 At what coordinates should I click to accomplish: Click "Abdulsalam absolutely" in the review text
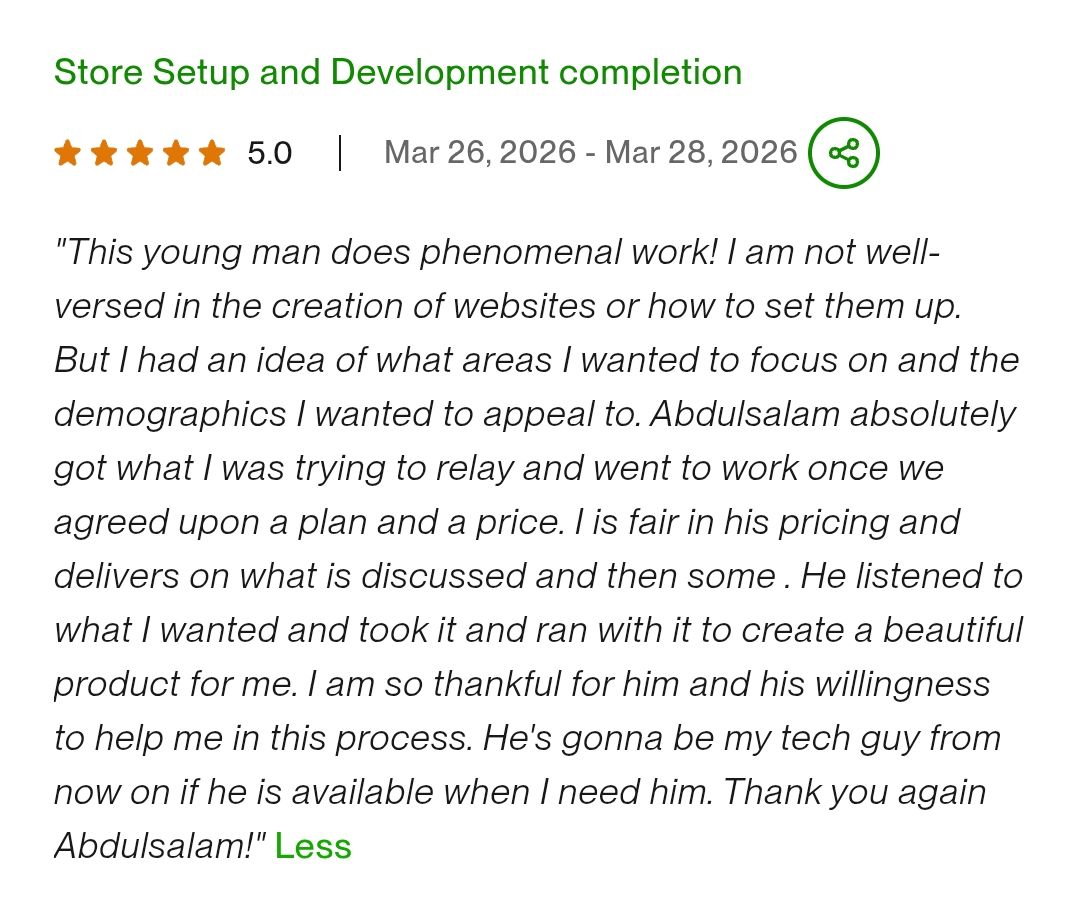tap(832, 414)
